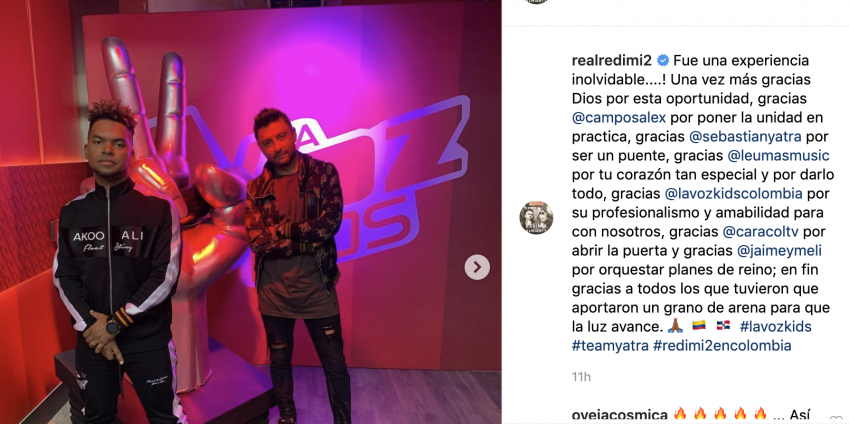
Task: Go to next photo with right arrow
Action: pos(477,267)
